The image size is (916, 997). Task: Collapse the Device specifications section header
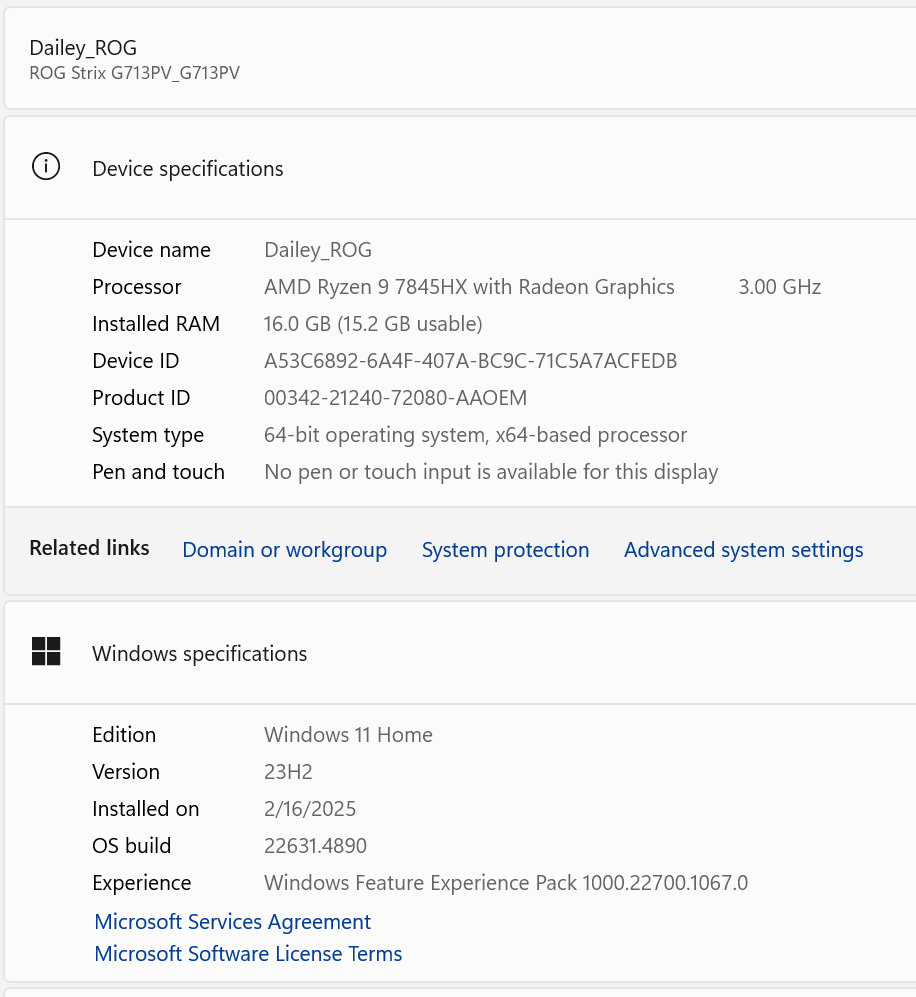[460, 168]
